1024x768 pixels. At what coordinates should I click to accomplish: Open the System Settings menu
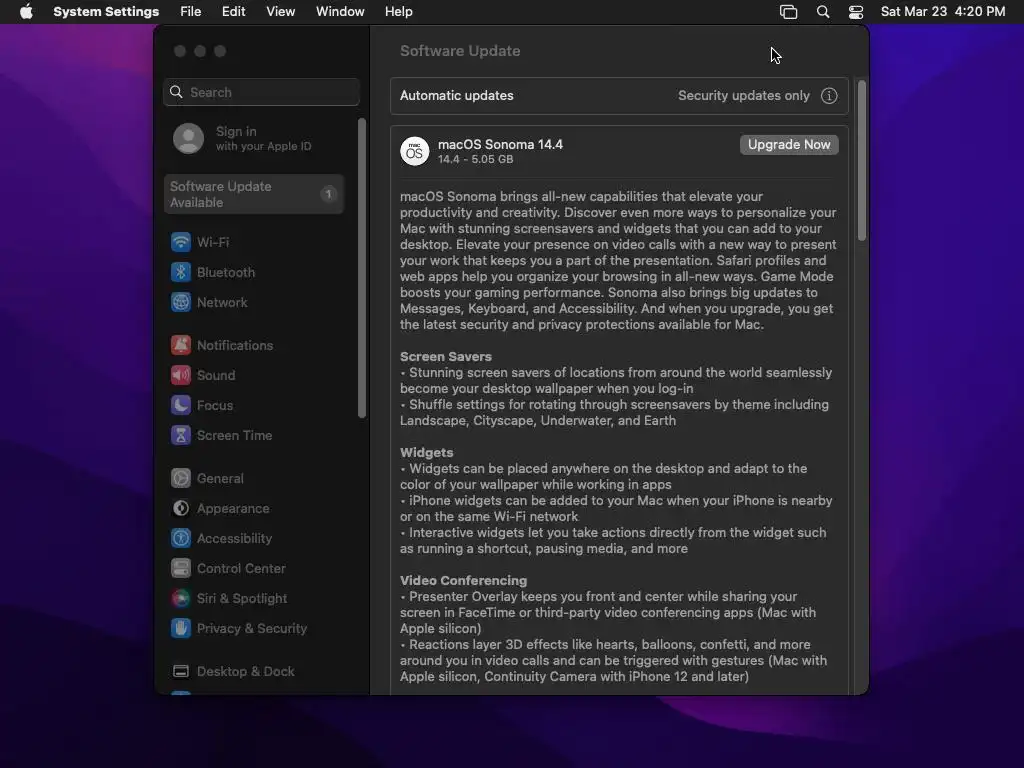point(106,12)
